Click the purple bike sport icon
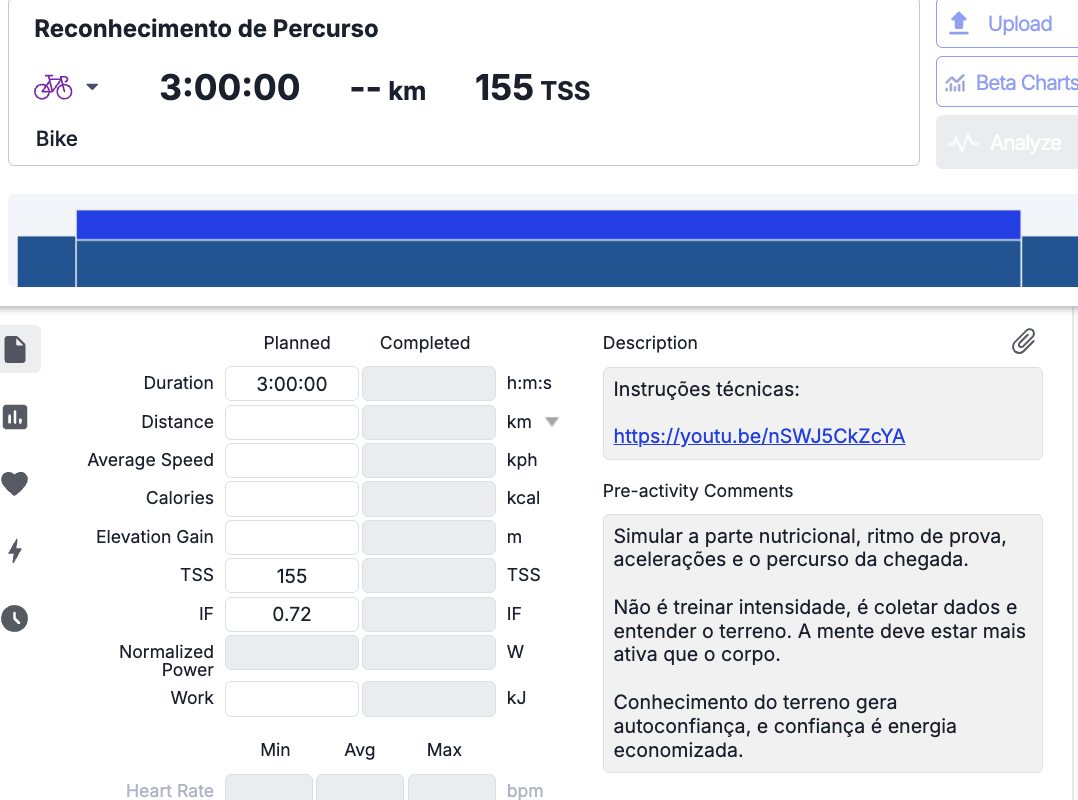Viewport: 1078px width, 800px height. pos(53,87)
